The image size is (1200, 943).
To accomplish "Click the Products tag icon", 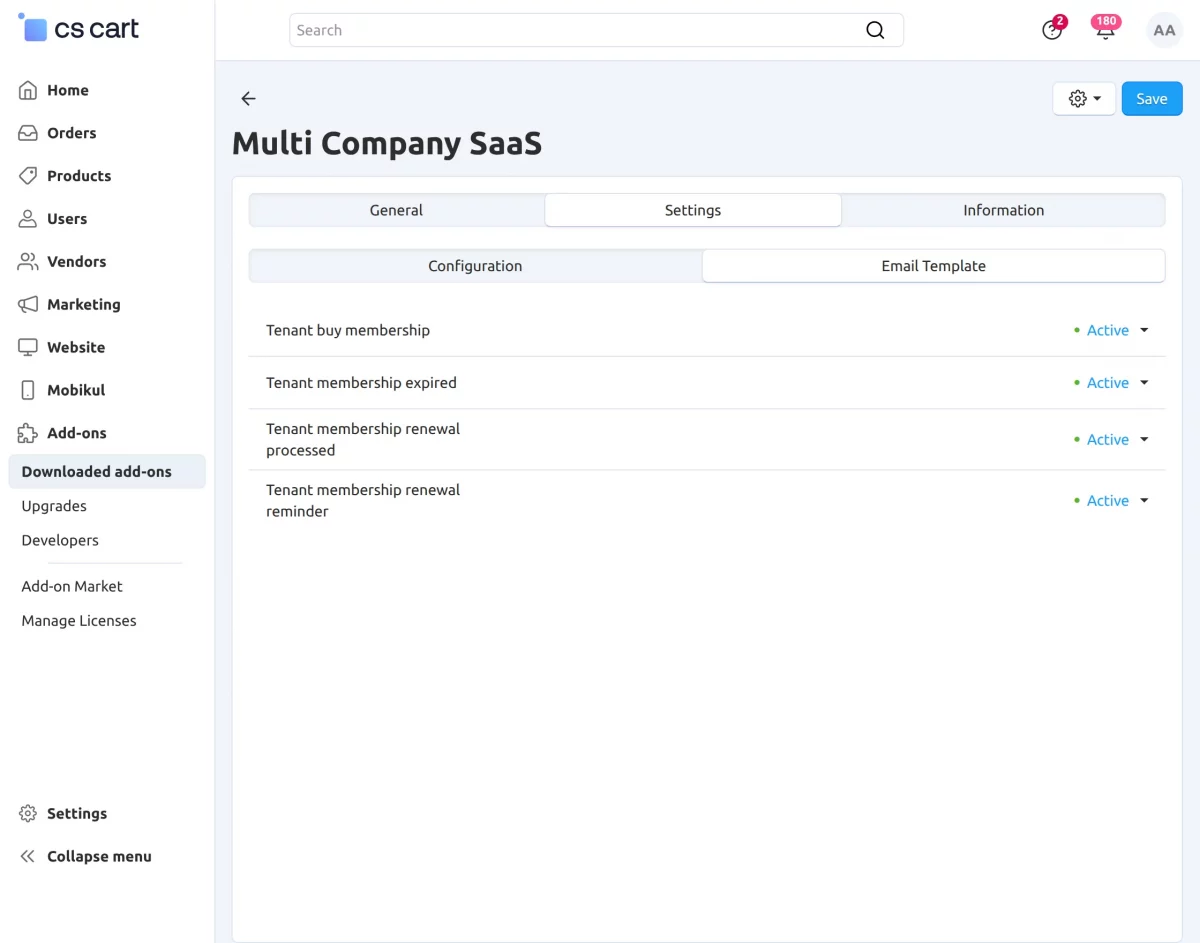I will pyautogui.click(x=28, y=176).
